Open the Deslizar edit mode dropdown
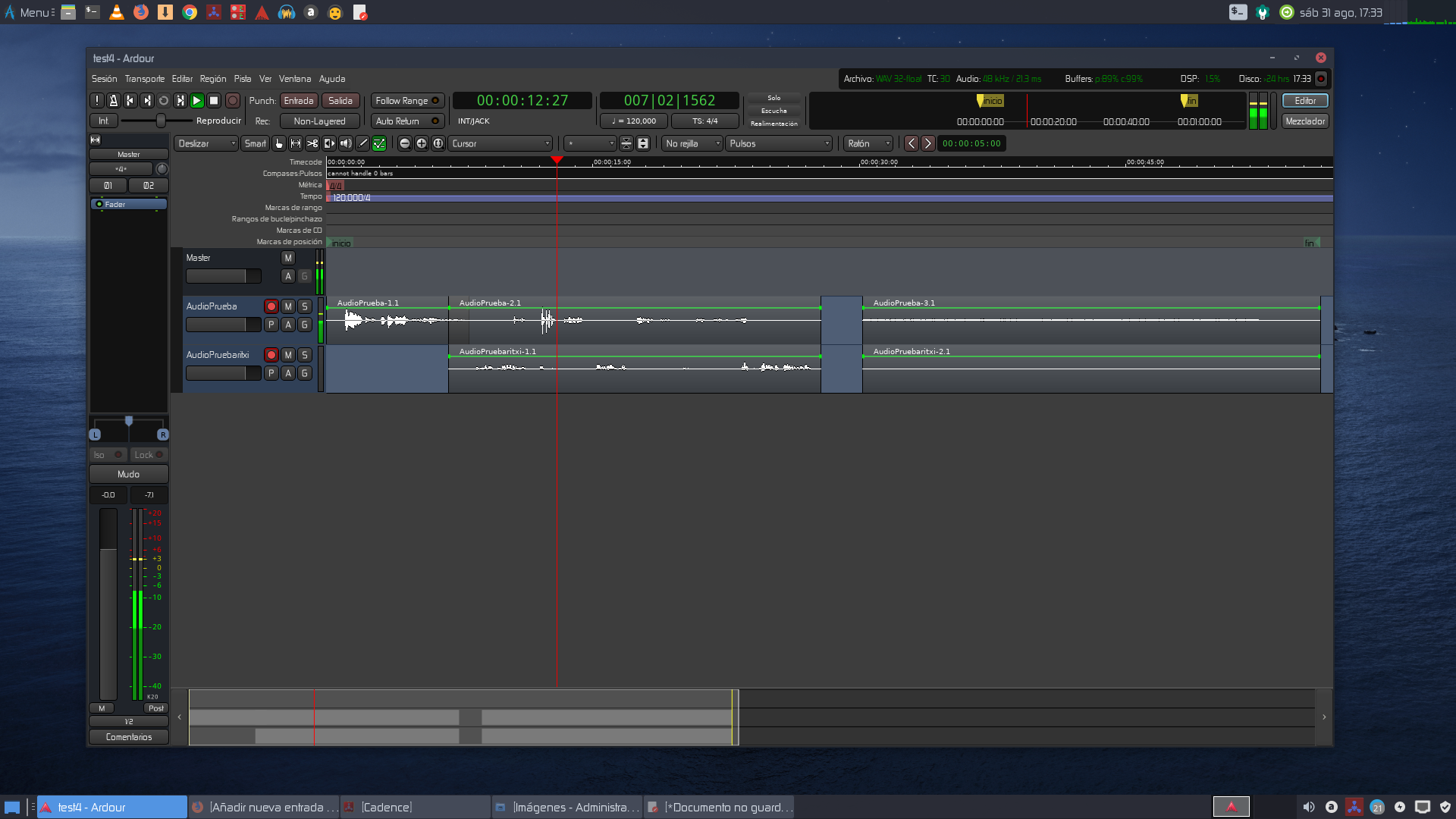 pos(207,143)
